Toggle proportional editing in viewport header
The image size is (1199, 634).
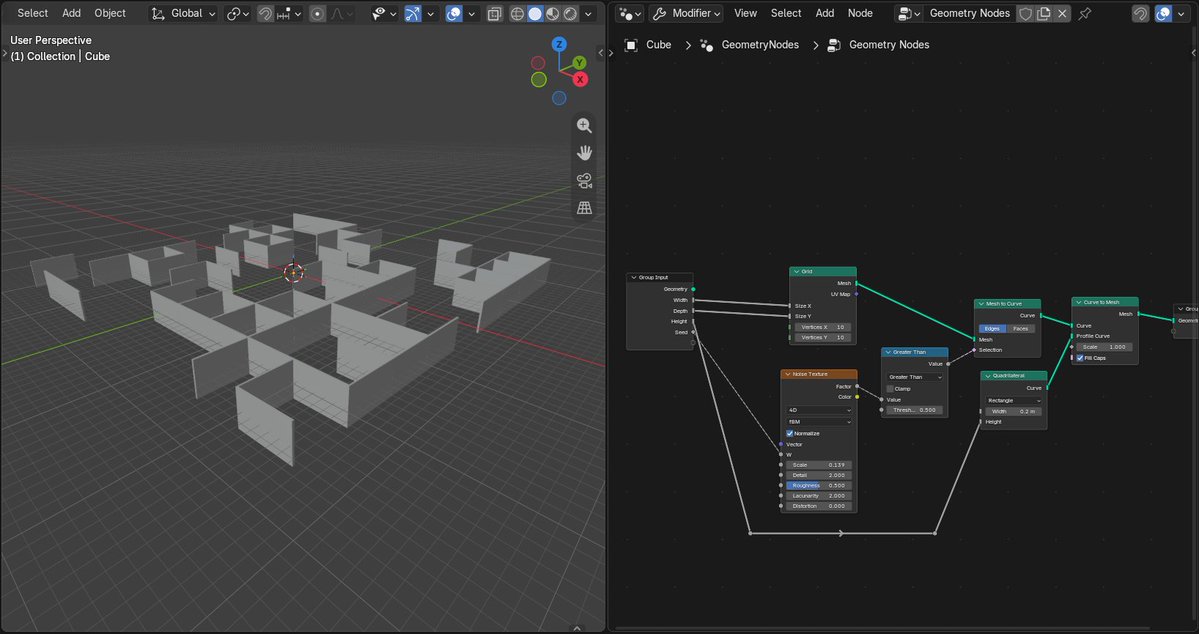(317, 14)
